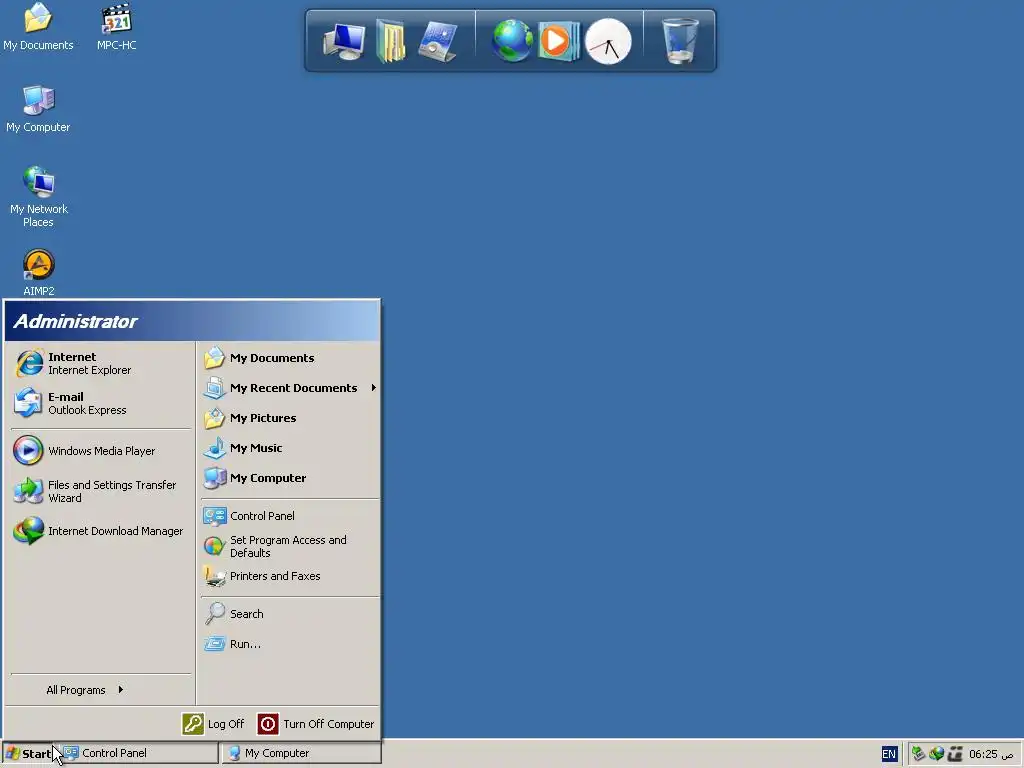
Task: Click first system tray icon
Action: 918,754
